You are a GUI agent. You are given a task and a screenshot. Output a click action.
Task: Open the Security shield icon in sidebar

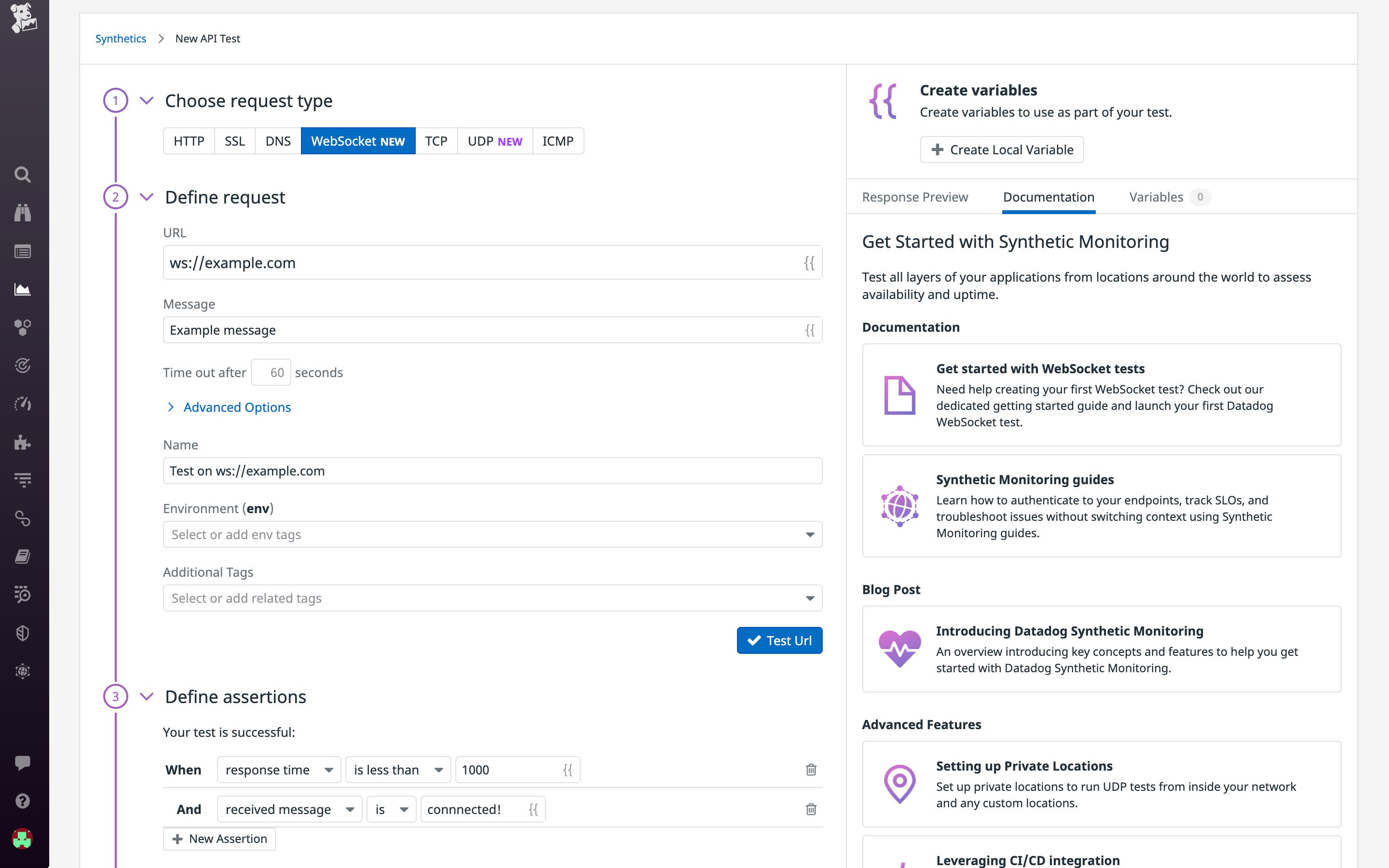23,633
